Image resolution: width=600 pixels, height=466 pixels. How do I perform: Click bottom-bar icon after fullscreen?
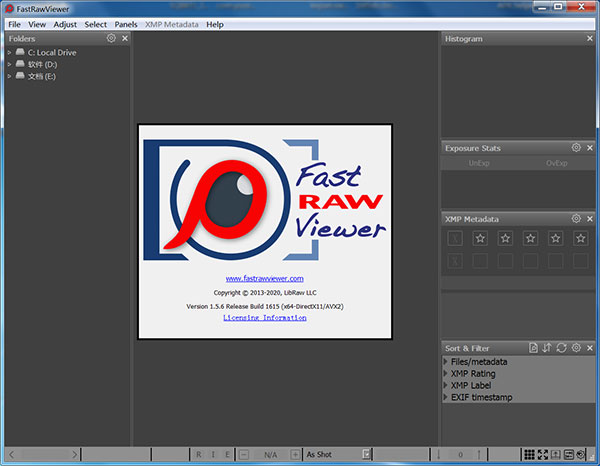coord(556,455)
